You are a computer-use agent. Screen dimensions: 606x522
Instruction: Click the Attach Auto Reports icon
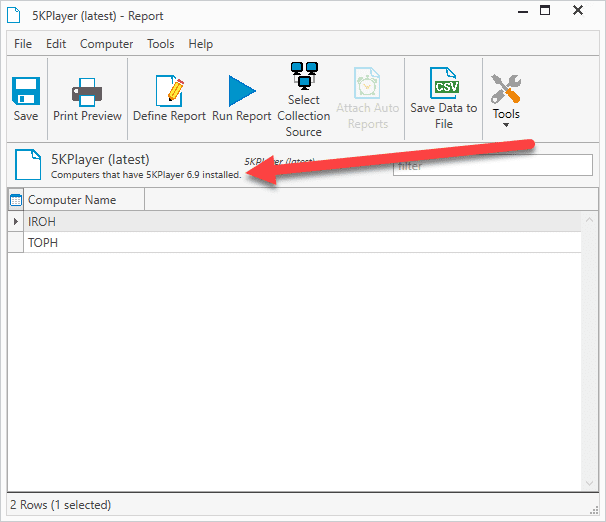click(367, 83)
